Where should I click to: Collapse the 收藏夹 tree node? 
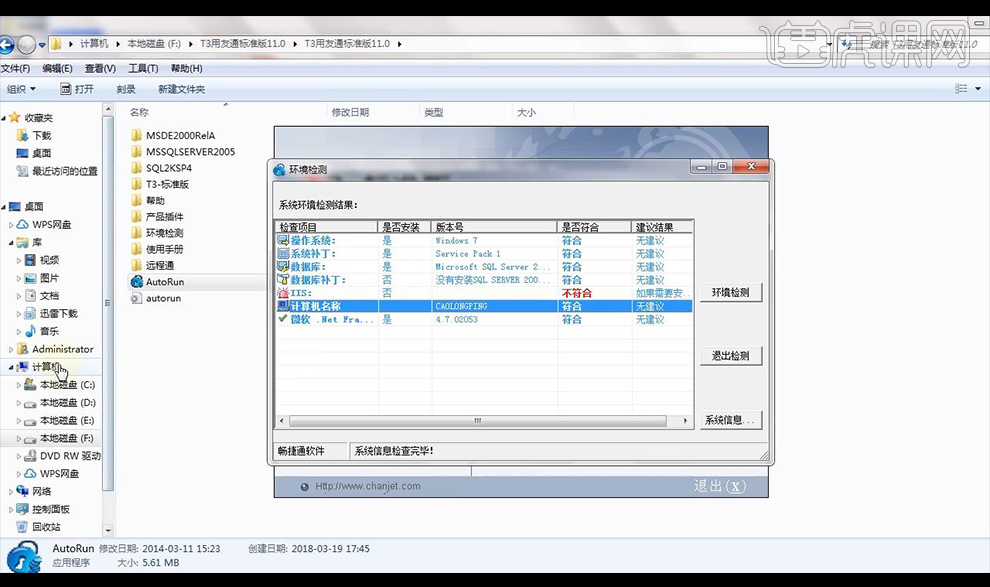tap(3, 118)
